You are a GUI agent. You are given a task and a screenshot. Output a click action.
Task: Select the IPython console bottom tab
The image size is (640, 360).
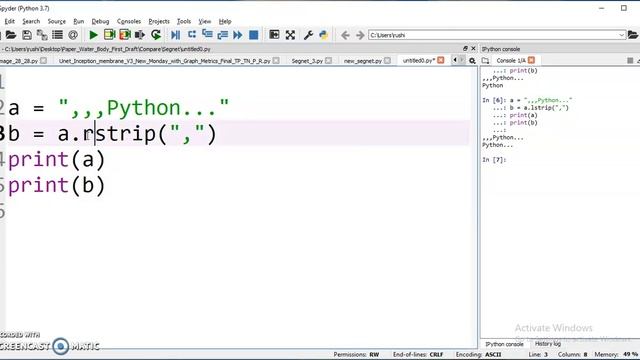click(504, 344)
